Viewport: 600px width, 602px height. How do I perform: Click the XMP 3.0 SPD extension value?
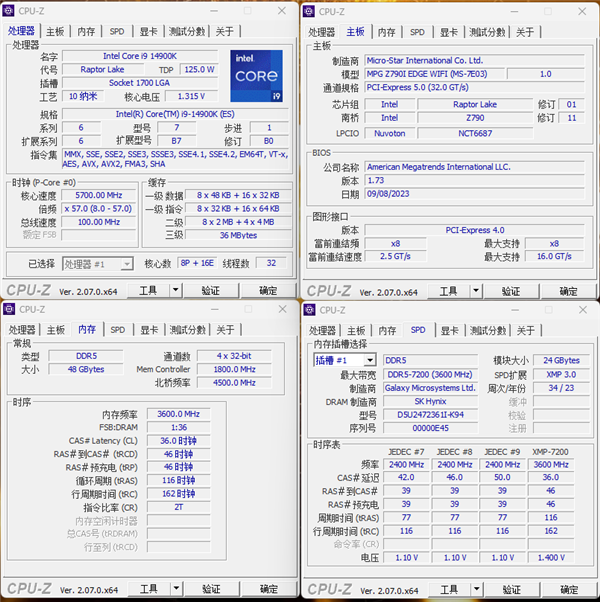[561, 374]
